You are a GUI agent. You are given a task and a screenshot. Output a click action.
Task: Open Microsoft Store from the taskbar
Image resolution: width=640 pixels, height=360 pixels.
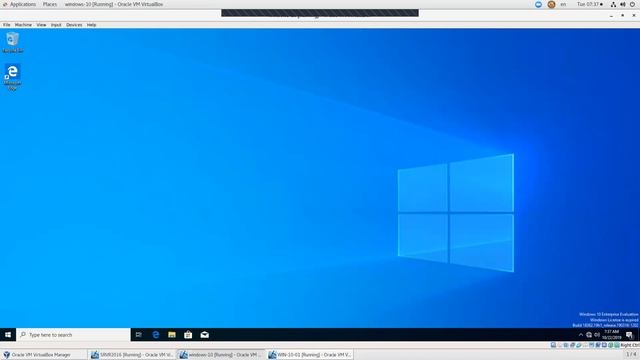[188, 335]
